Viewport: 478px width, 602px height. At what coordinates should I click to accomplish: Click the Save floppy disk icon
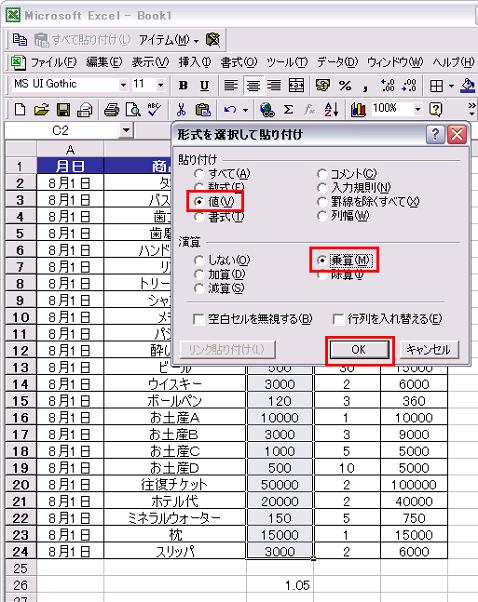click(x=63, y=110)
